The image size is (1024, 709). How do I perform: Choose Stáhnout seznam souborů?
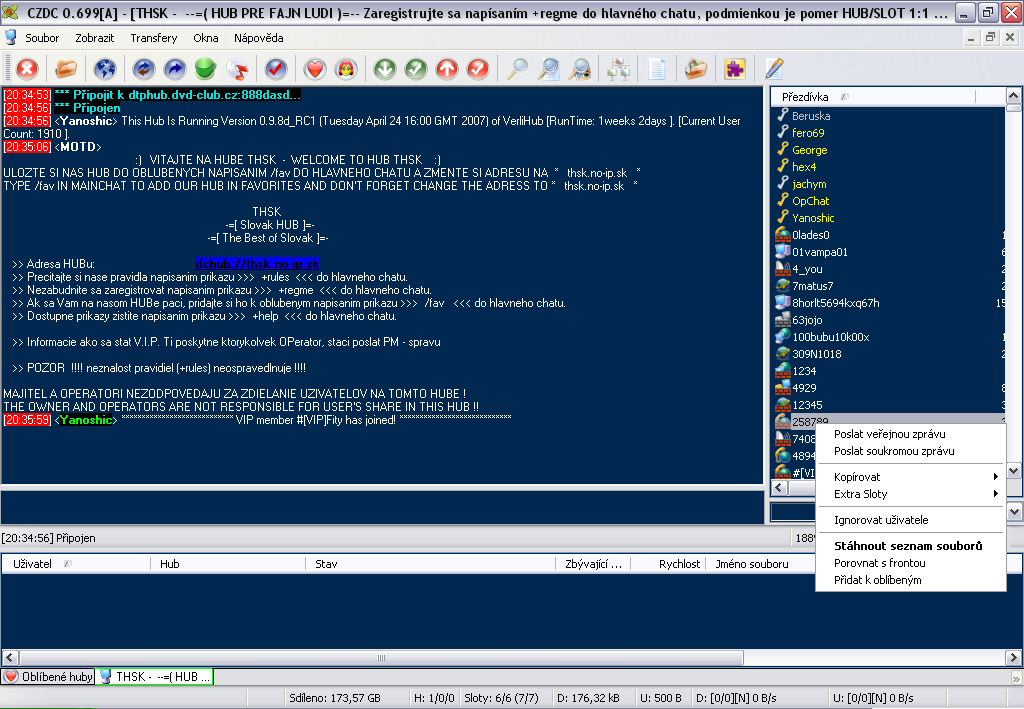click(x=908, y=546)
